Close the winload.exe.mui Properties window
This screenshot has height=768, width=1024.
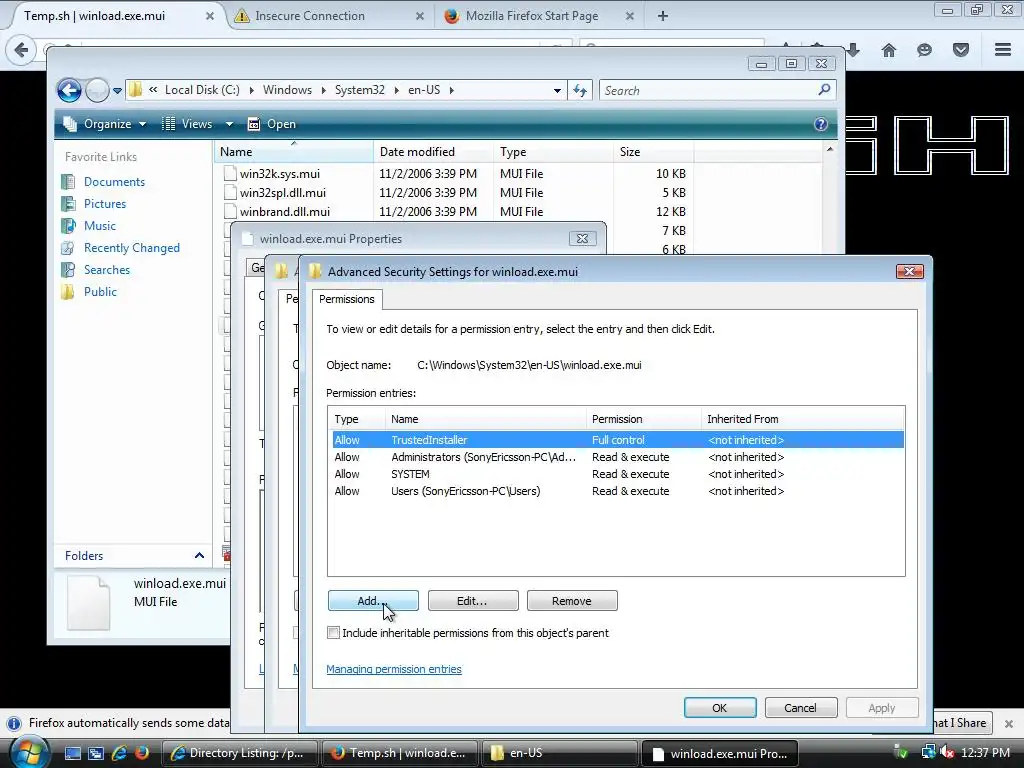pyautogui.click(x=582, y=238)
